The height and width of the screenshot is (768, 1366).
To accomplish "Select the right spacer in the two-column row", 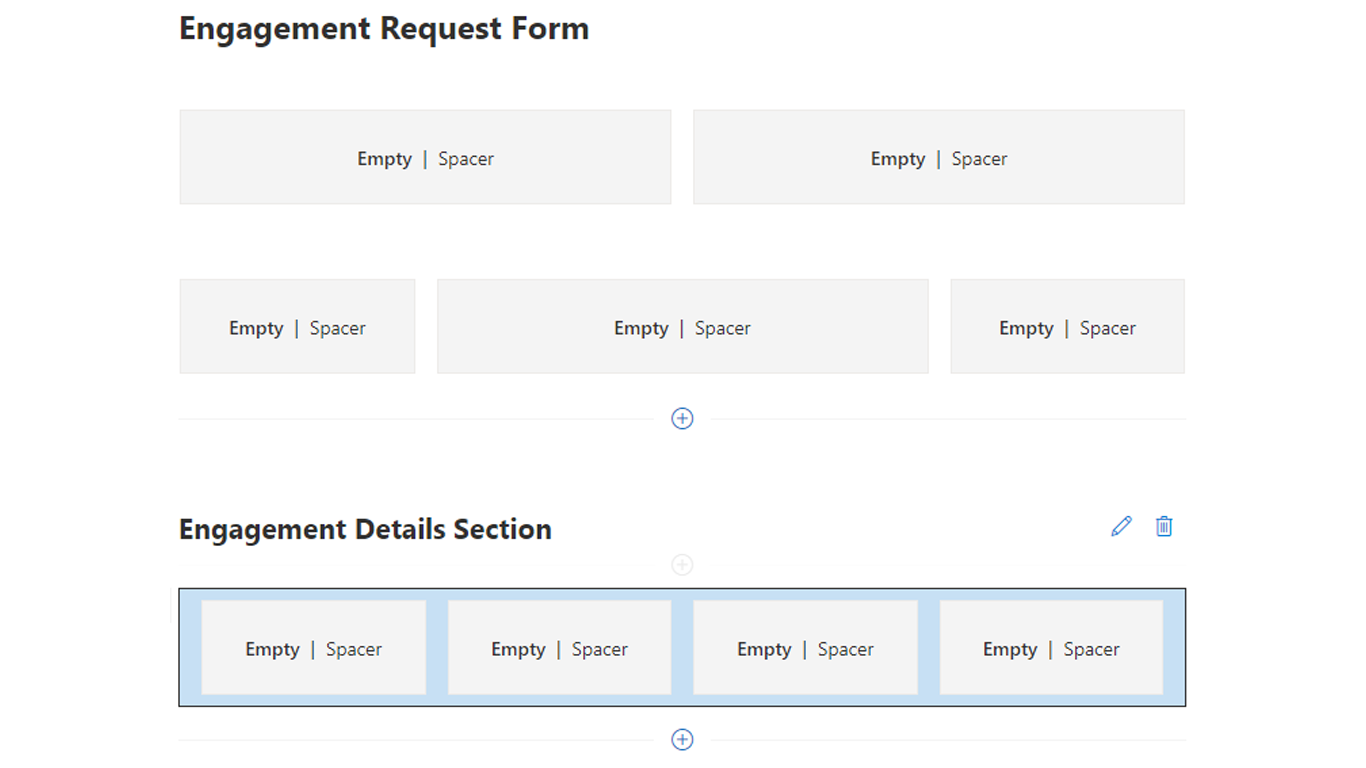I will 938,157.
